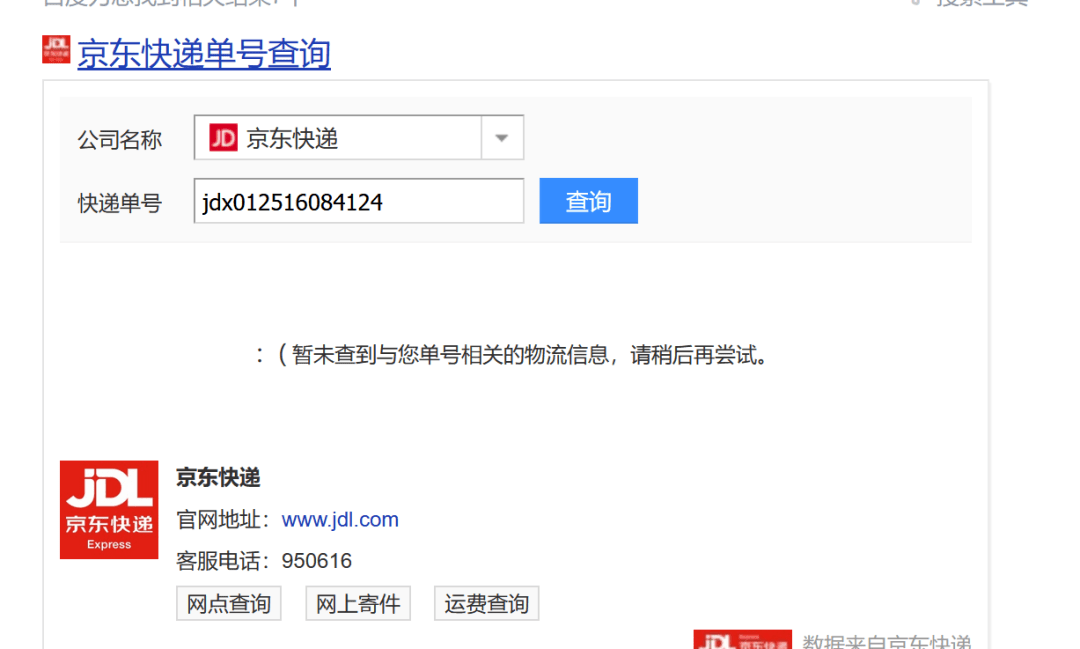Click the bold 京东快递 company heading

point(218,477)
